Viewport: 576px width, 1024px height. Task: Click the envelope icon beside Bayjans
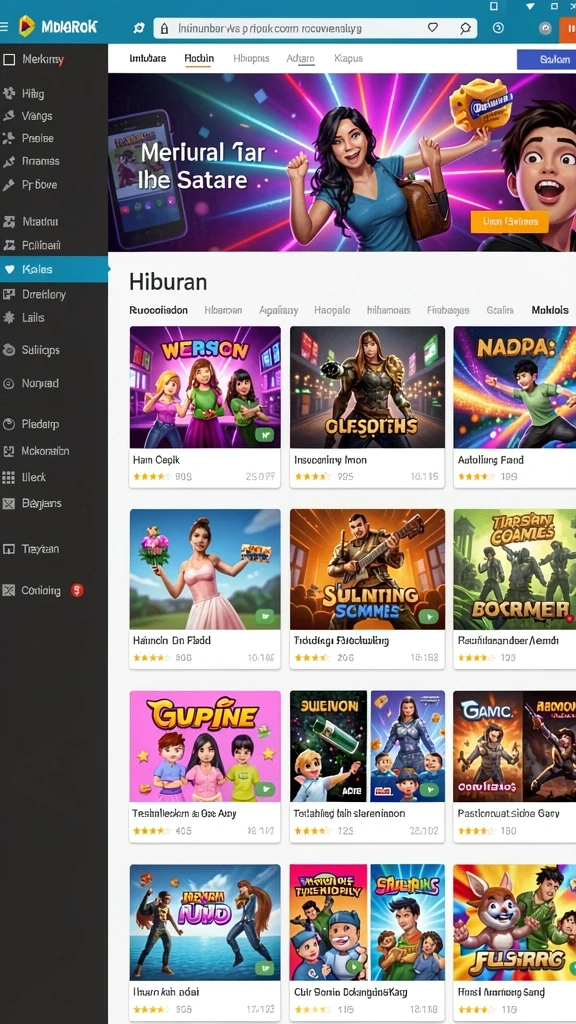pyautogui.click(x=8, y=504)
